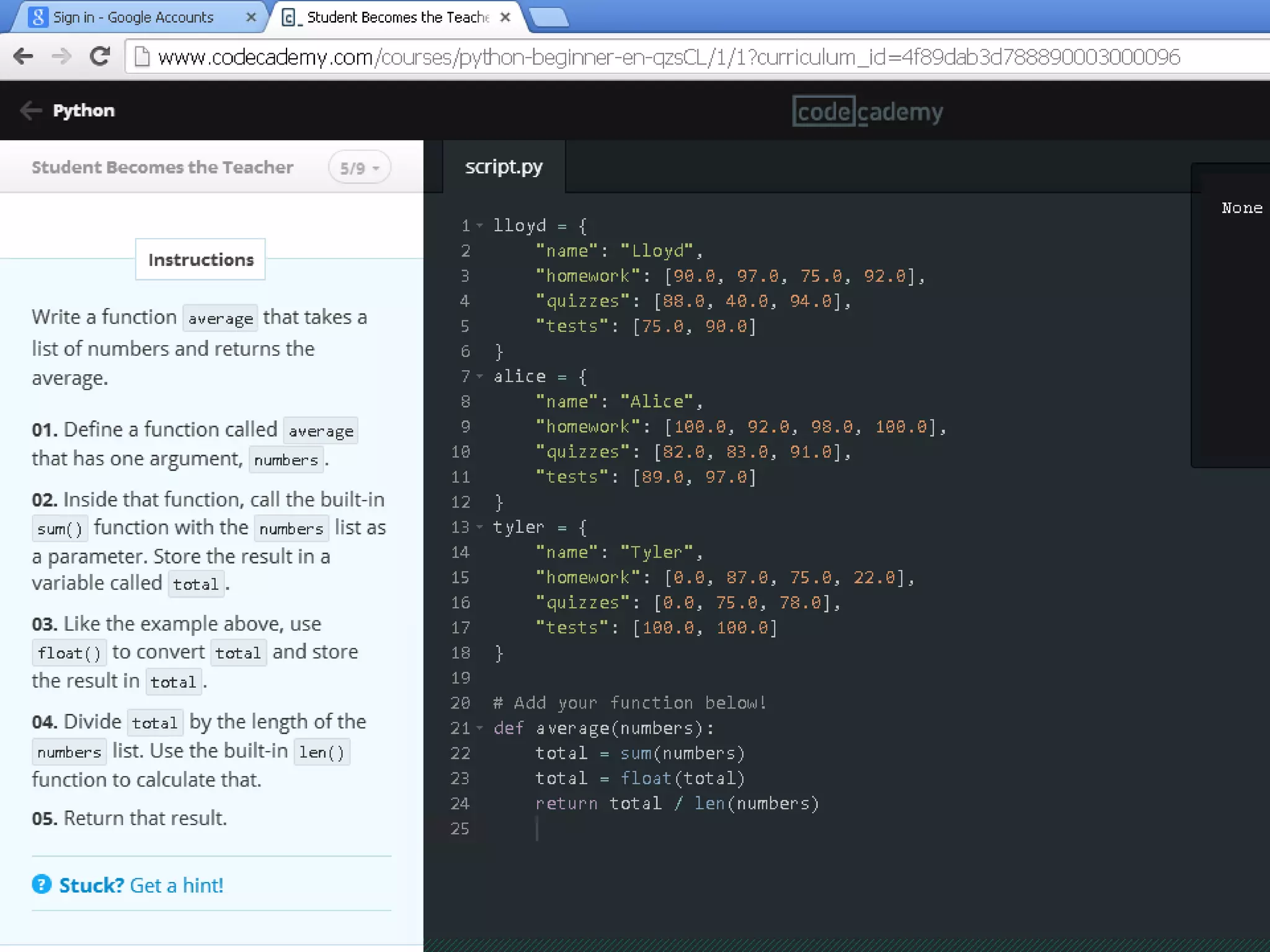The image size is (1270, 952).
Task: Collapse the average function fold arrow on line 21
Action: pos(479,728)
